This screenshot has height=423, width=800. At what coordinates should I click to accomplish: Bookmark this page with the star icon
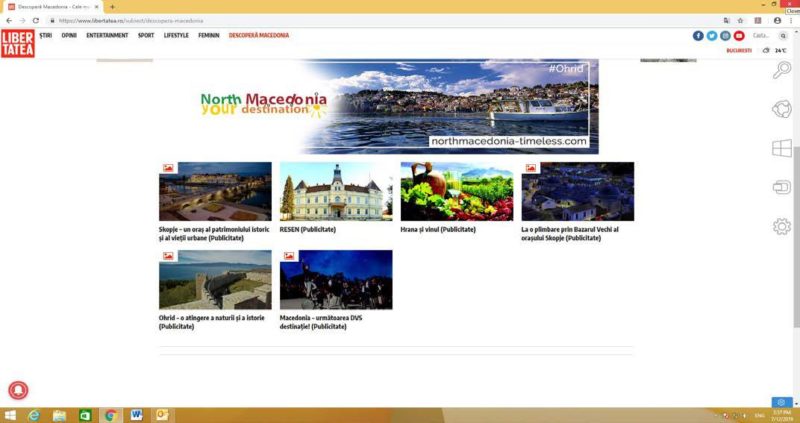(740, 20)
